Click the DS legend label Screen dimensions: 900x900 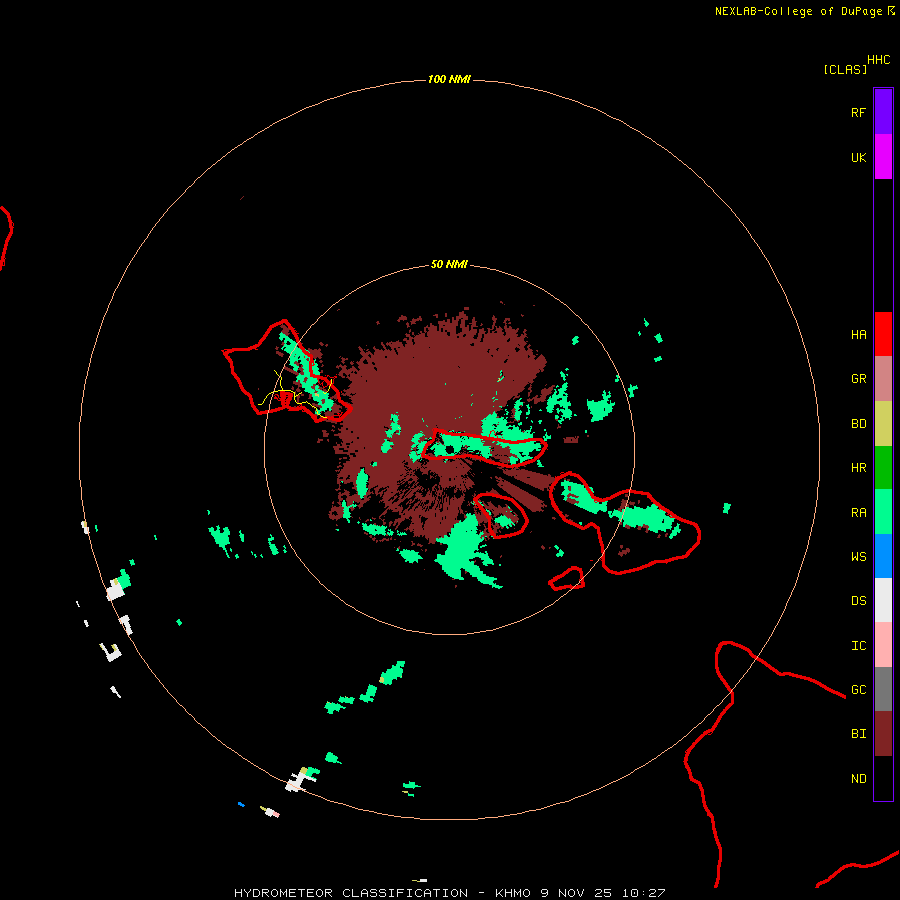(858, 601)
